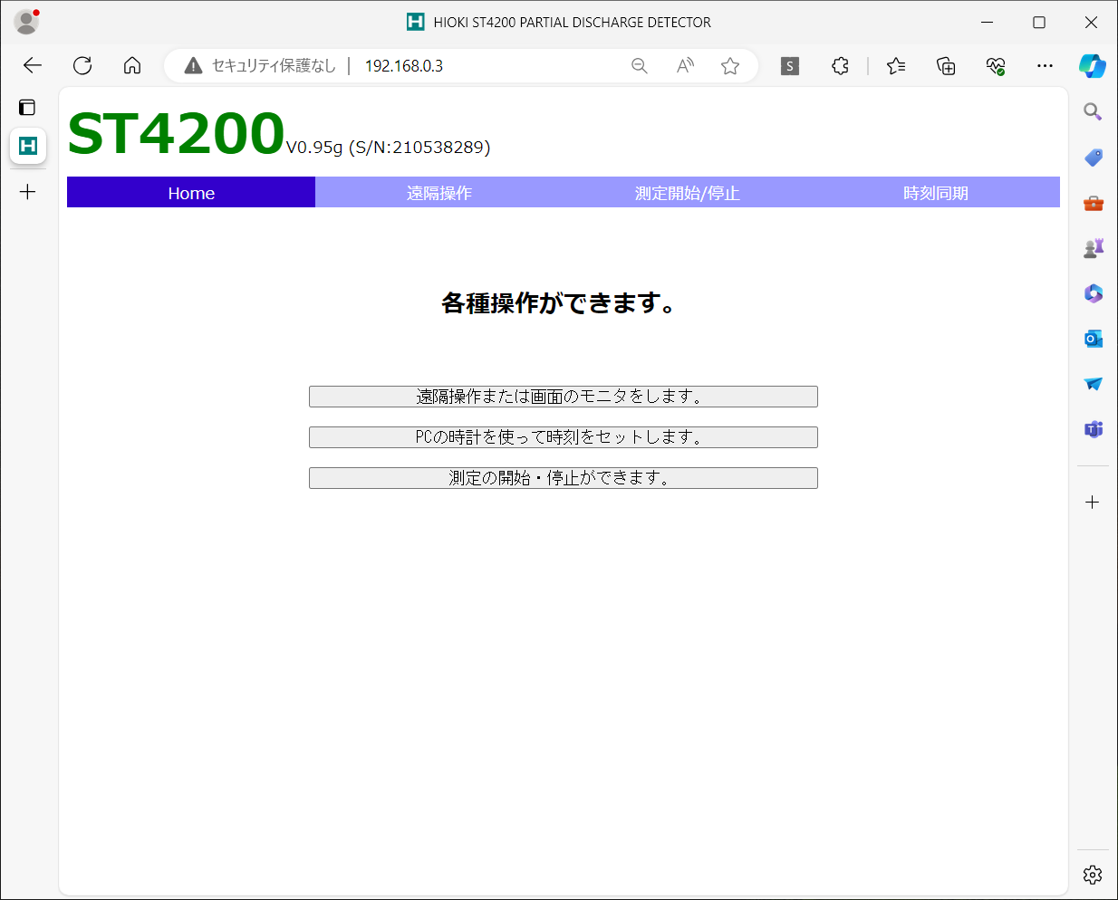This screenshot has width=1118, height=900.
Task: Toggle the tab actions menu icon
Action: 27,107
